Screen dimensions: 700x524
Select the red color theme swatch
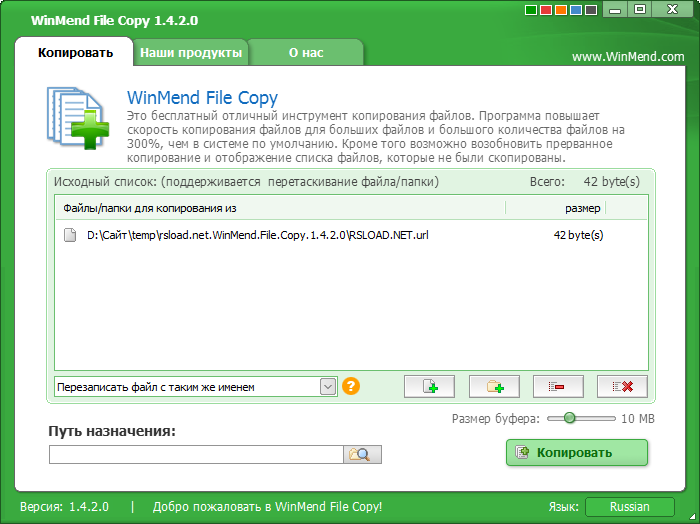coord(546,10)
